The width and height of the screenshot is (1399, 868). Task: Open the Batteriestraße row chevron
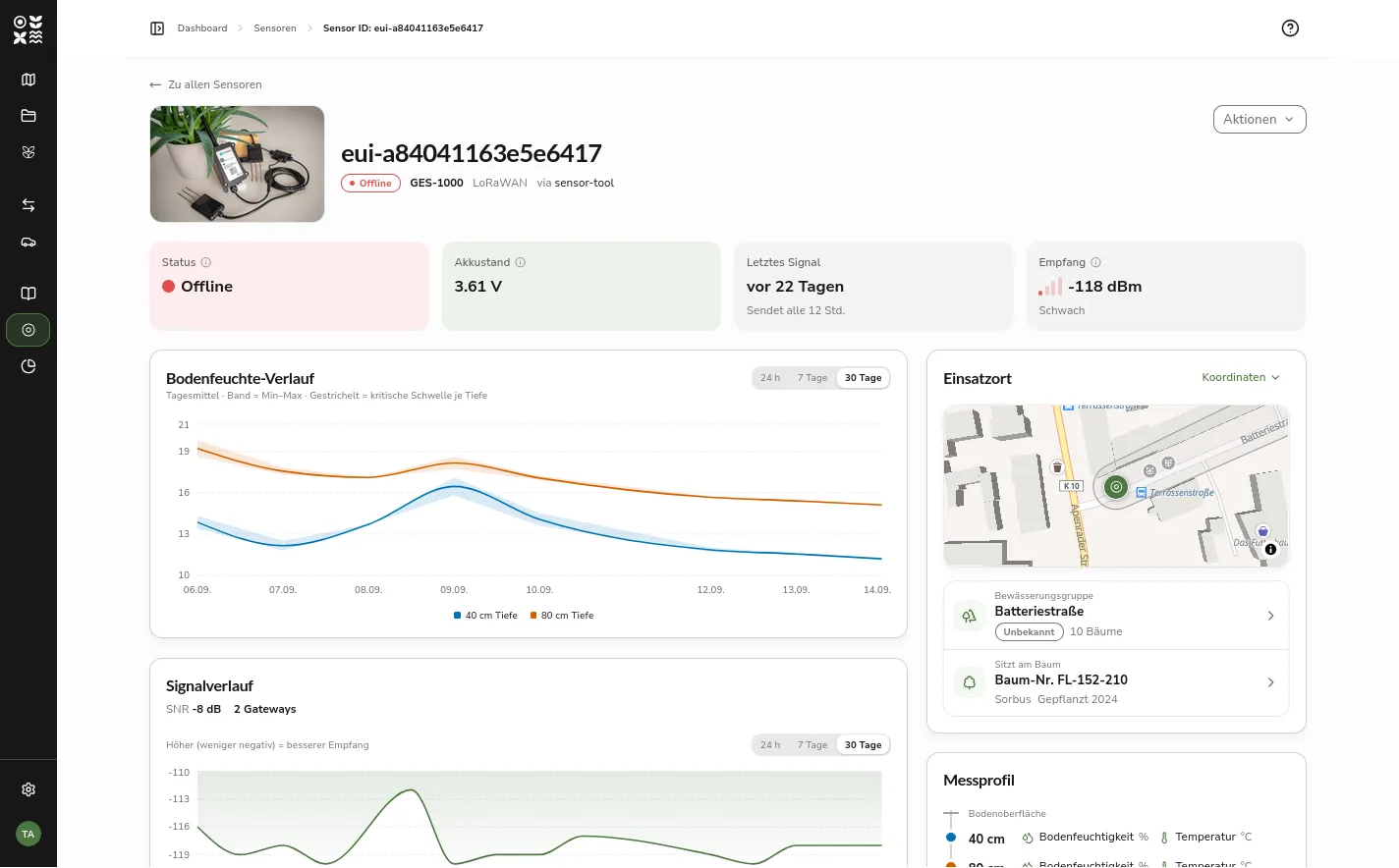[1270, 616]
